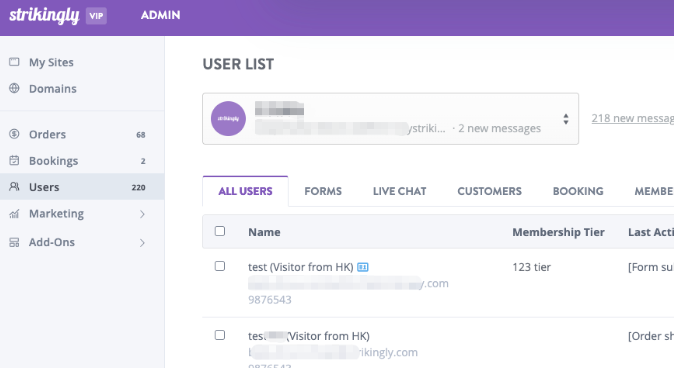
Task: Expand the Add-Ons submenu chevron
Action: pyautogui.click(x=142, y=243)
